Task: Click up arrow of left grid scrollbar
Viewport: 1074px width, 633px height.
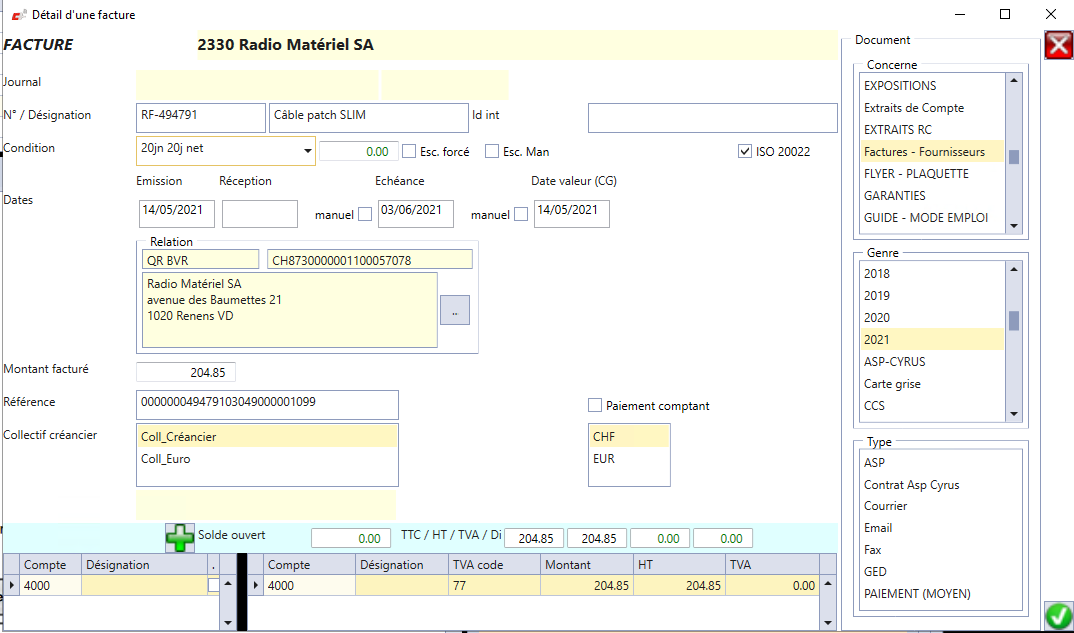Action: coord(229,584)
